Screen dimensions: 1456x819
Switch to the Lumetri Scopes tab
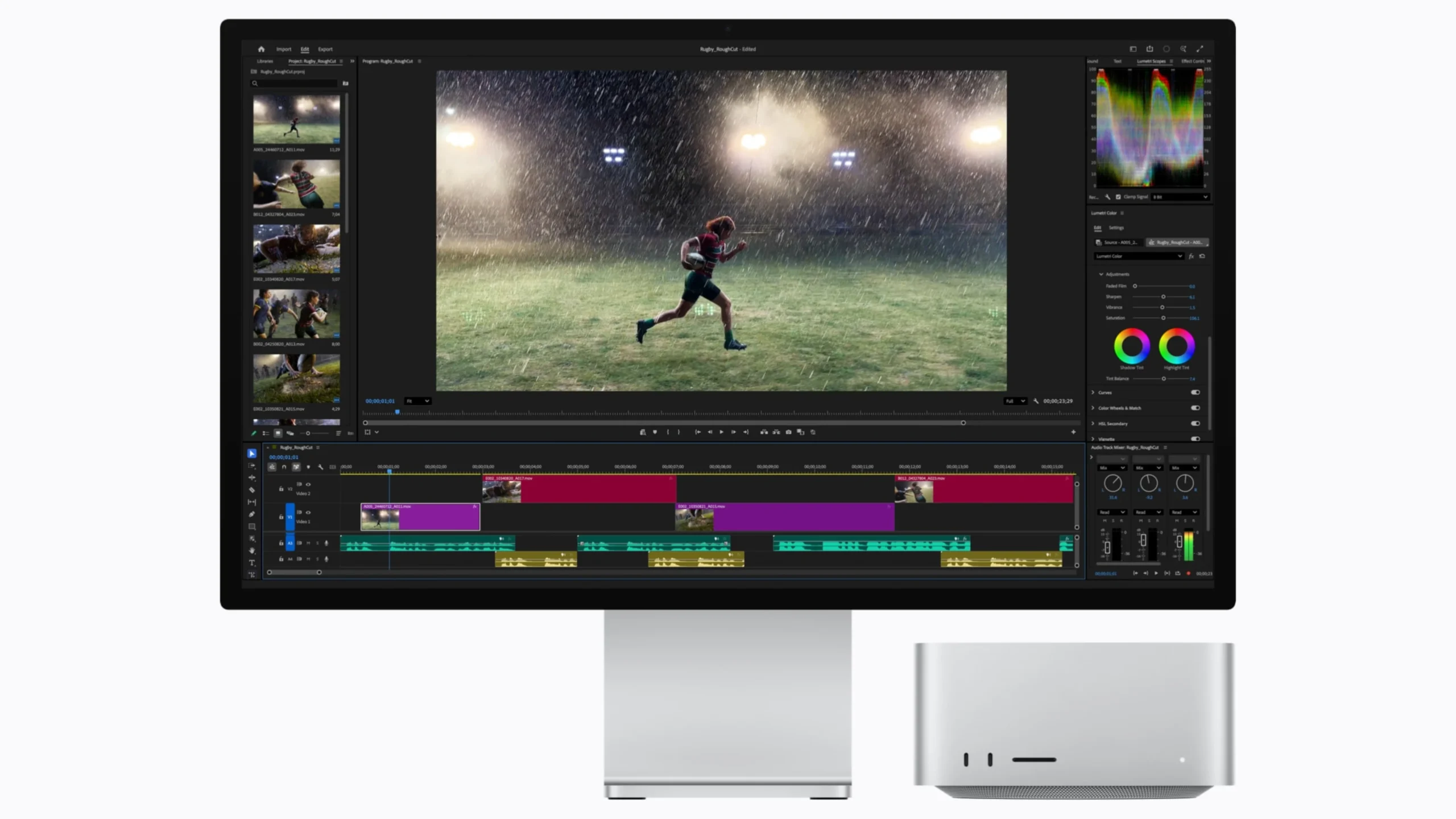click(x=1151, y=61)
